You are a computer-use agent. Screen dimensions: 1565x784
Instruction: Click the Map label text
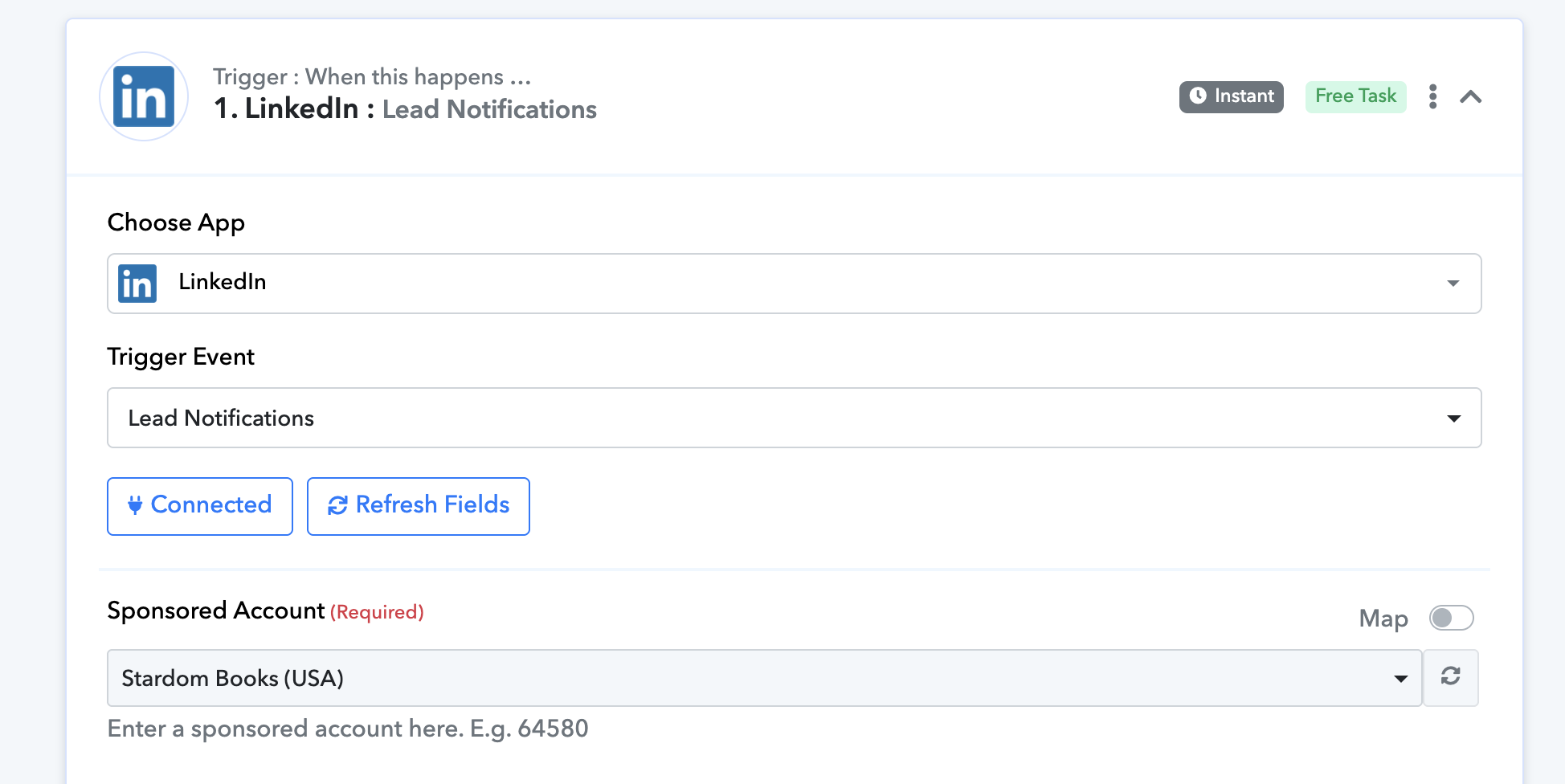(x=1383, y=619)
